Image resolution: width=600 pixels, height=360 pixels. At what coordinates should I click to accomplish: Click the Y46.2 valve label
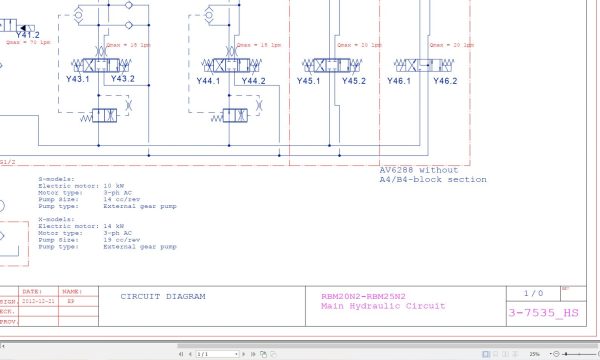(x=445, y=81)
